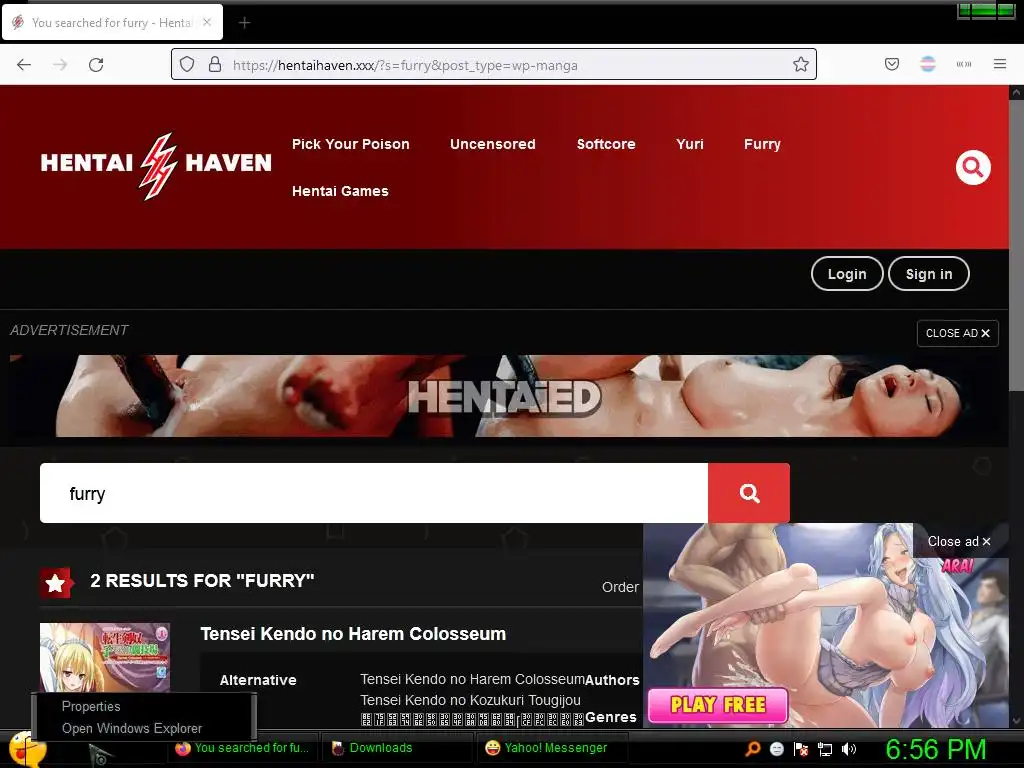Select the 'You searched for furry' browser tab

pyautogui.click(x=112, y=23)
